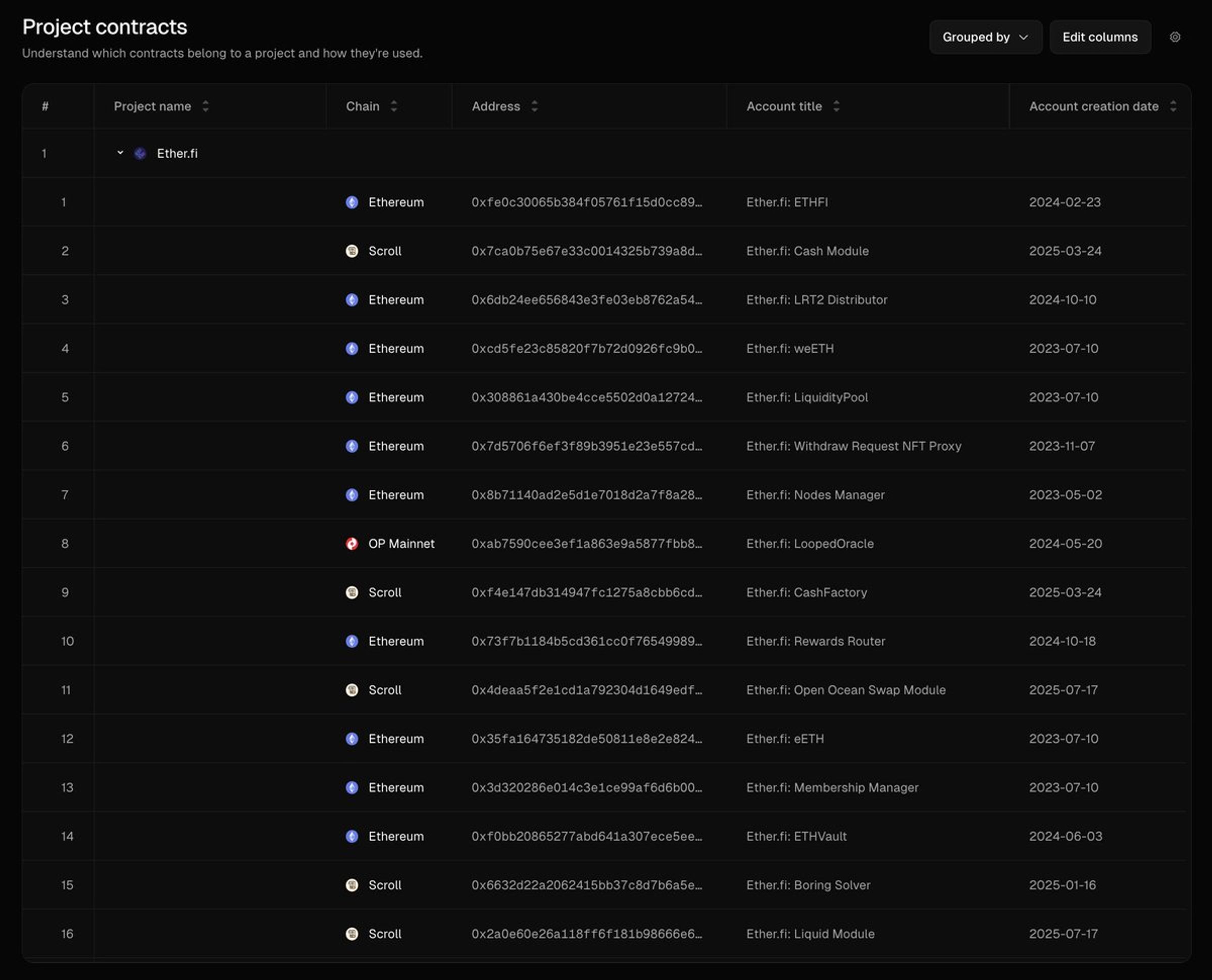Click the Ethereum icon in the weETH row
Screen dimensions: 1212x980
pyautogui.click(x=351, y=349)
